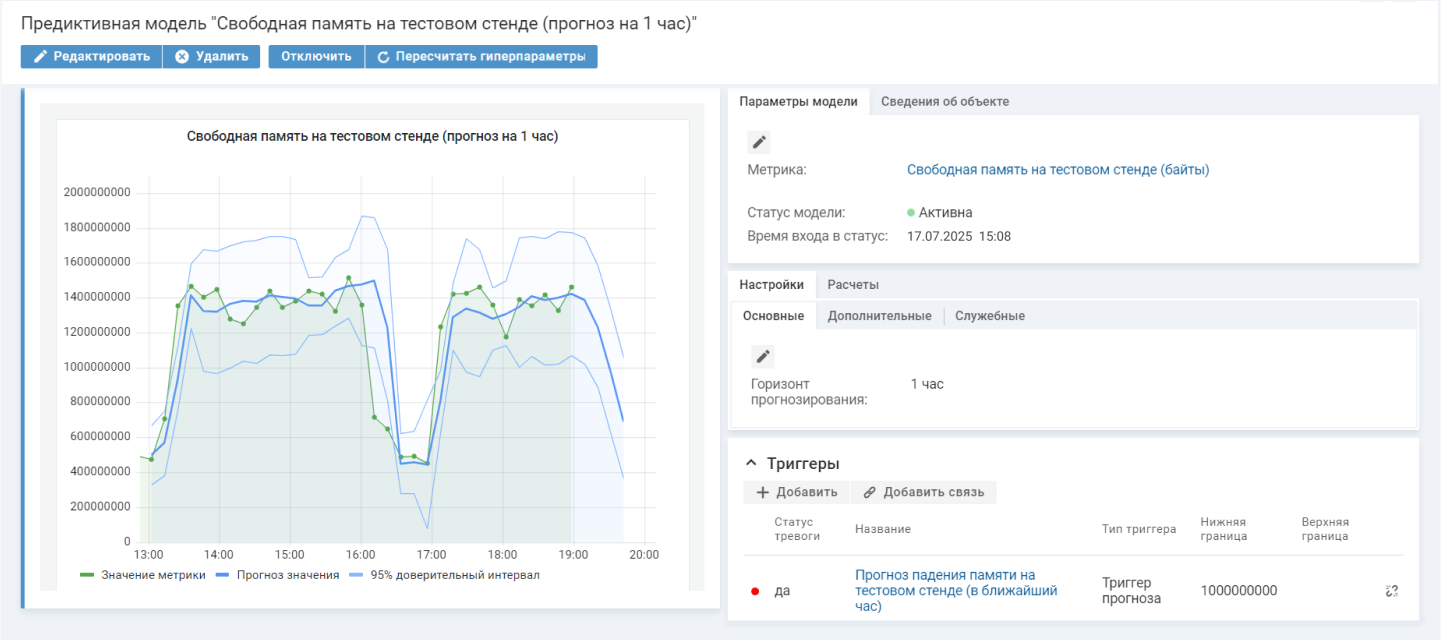Image resolution: width=1441 pixels, height=640 pixels.
Task: Open the Дополнительные sub-tab
Action: (x=880, y=316)
